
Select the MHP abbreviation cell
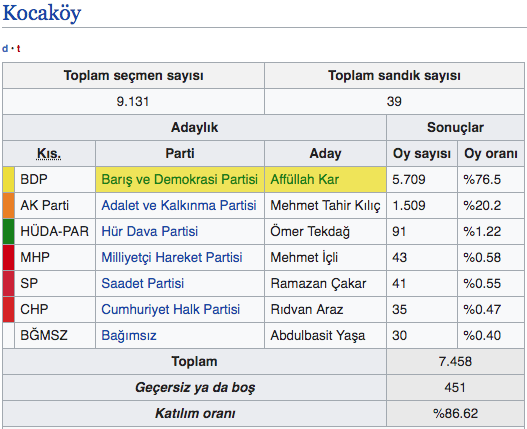55,258
